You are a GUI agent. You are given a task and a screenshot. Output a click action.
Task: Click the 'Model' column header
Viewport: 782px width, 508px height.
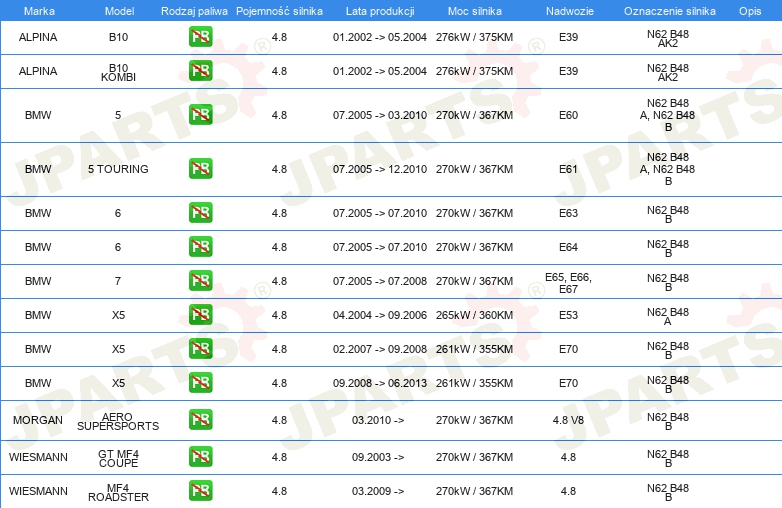119,11
